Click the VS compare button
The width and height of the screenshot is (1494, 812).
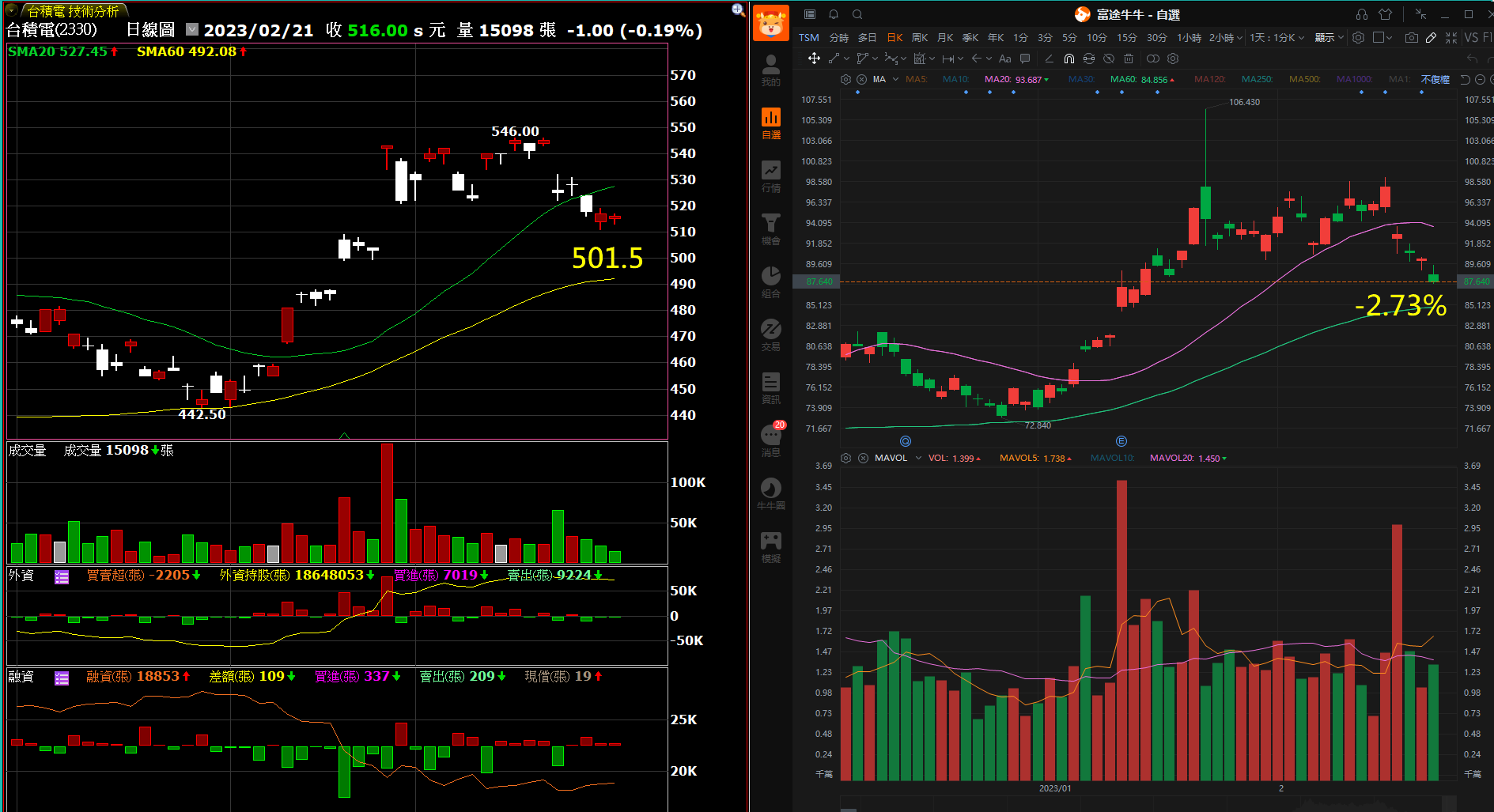coord(1471,37)
